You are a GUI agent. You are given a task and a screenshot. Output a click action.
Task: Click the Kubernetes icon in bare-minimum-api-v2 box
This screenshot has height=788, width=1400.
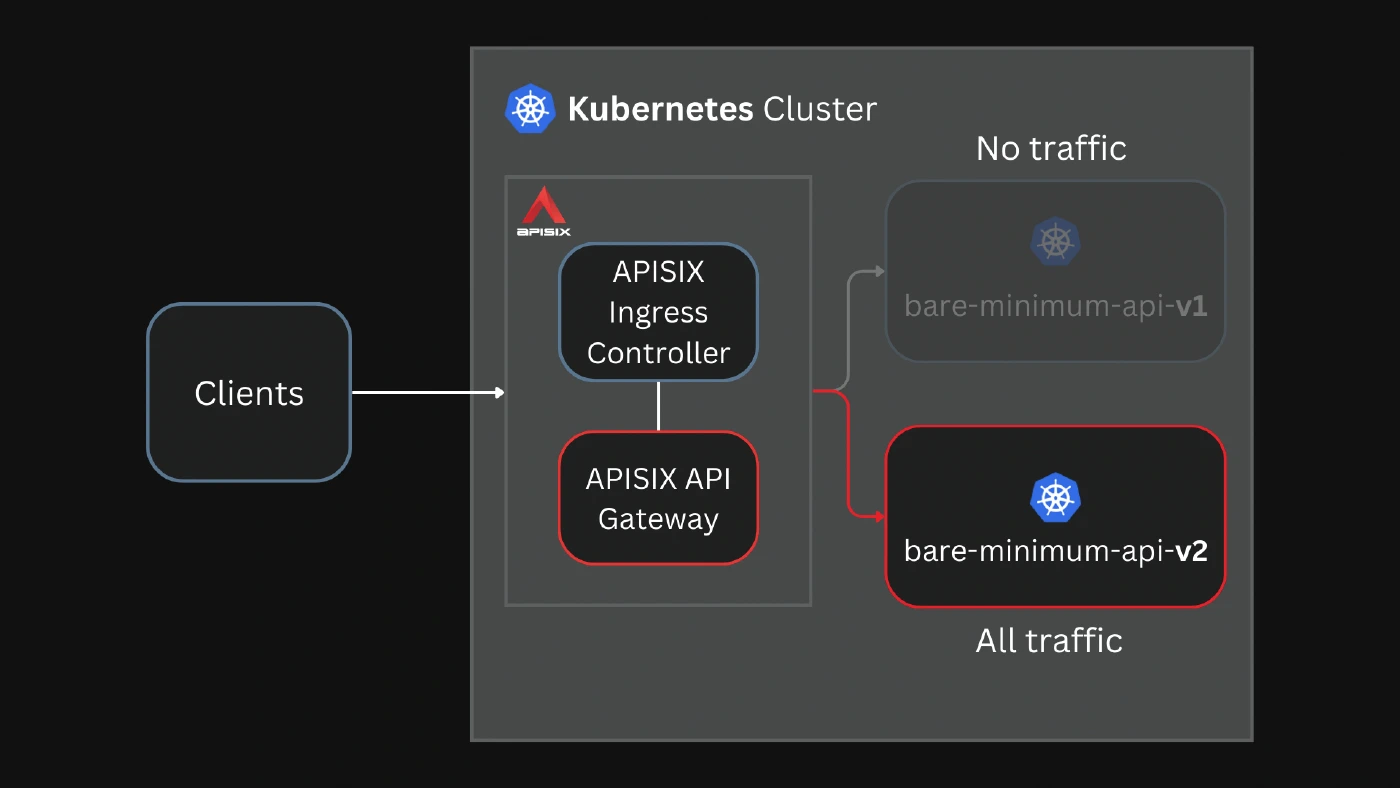[1056, 498]
